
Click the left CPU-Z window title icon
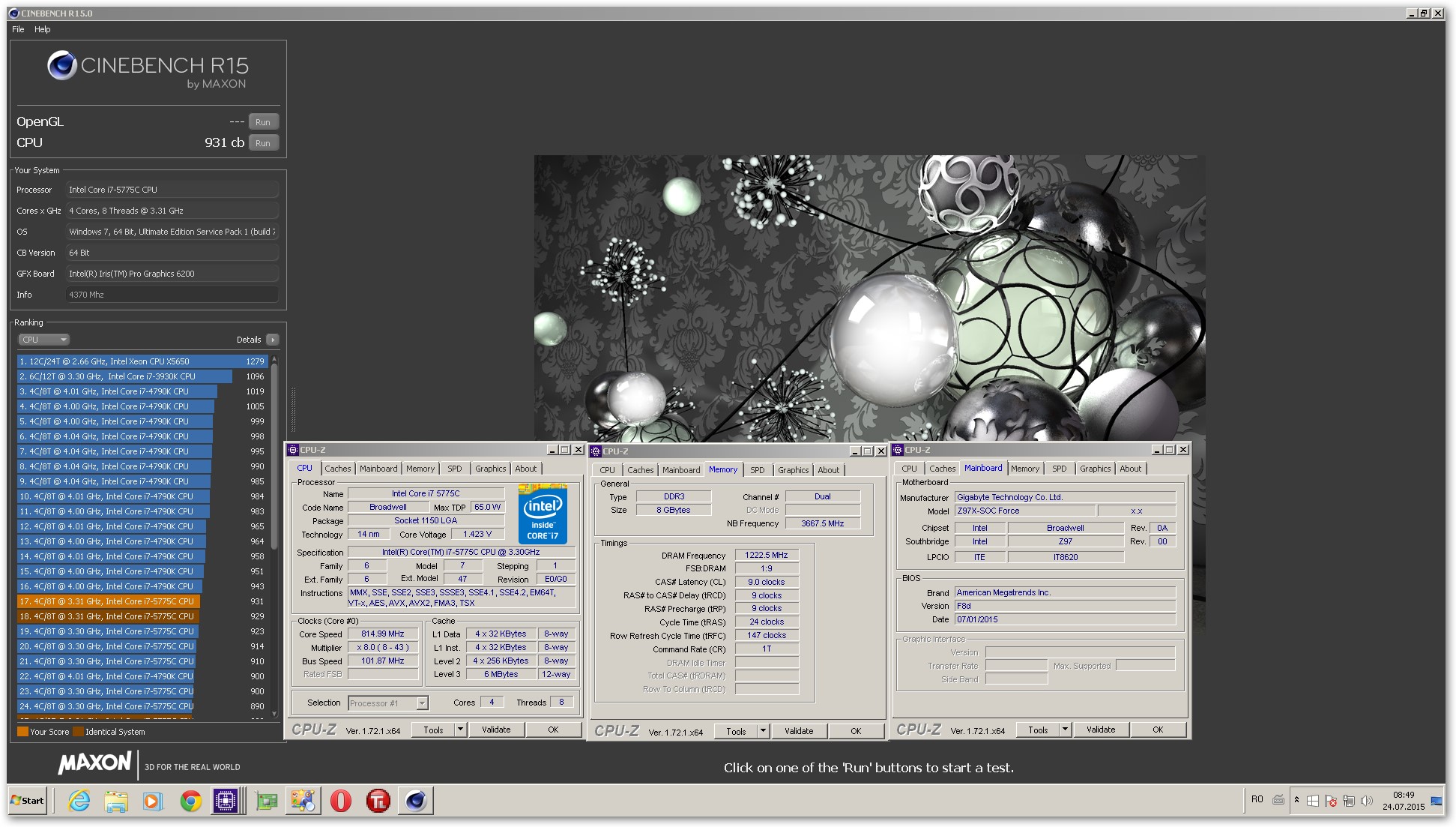293,450
